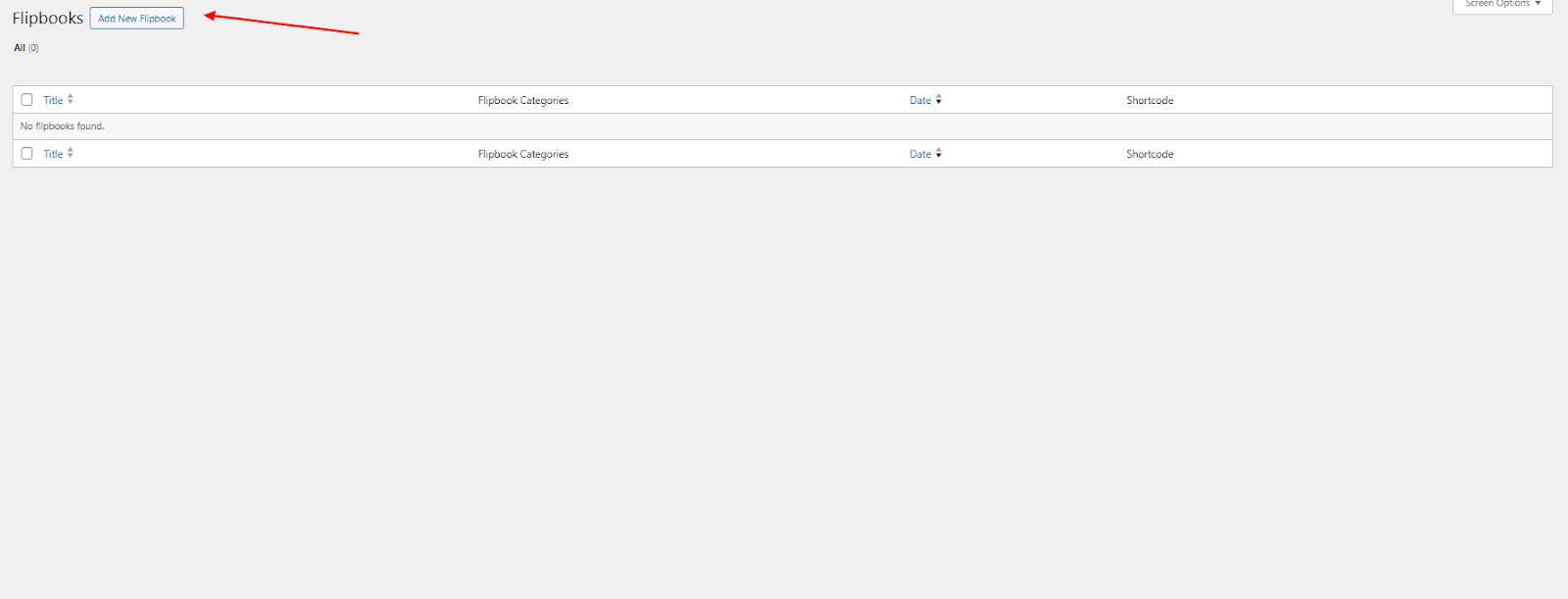Click the Flipbooks page heading
The height and width of the screenshot is (599, 1568).
47,19
